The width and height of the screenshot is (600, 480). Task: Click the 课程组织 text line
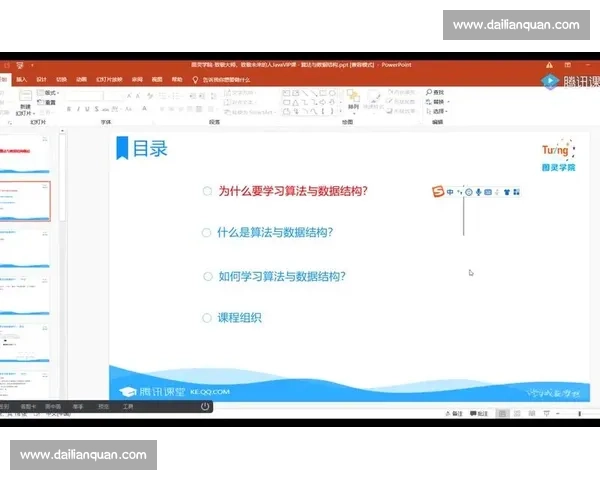[x=240, y=317]
